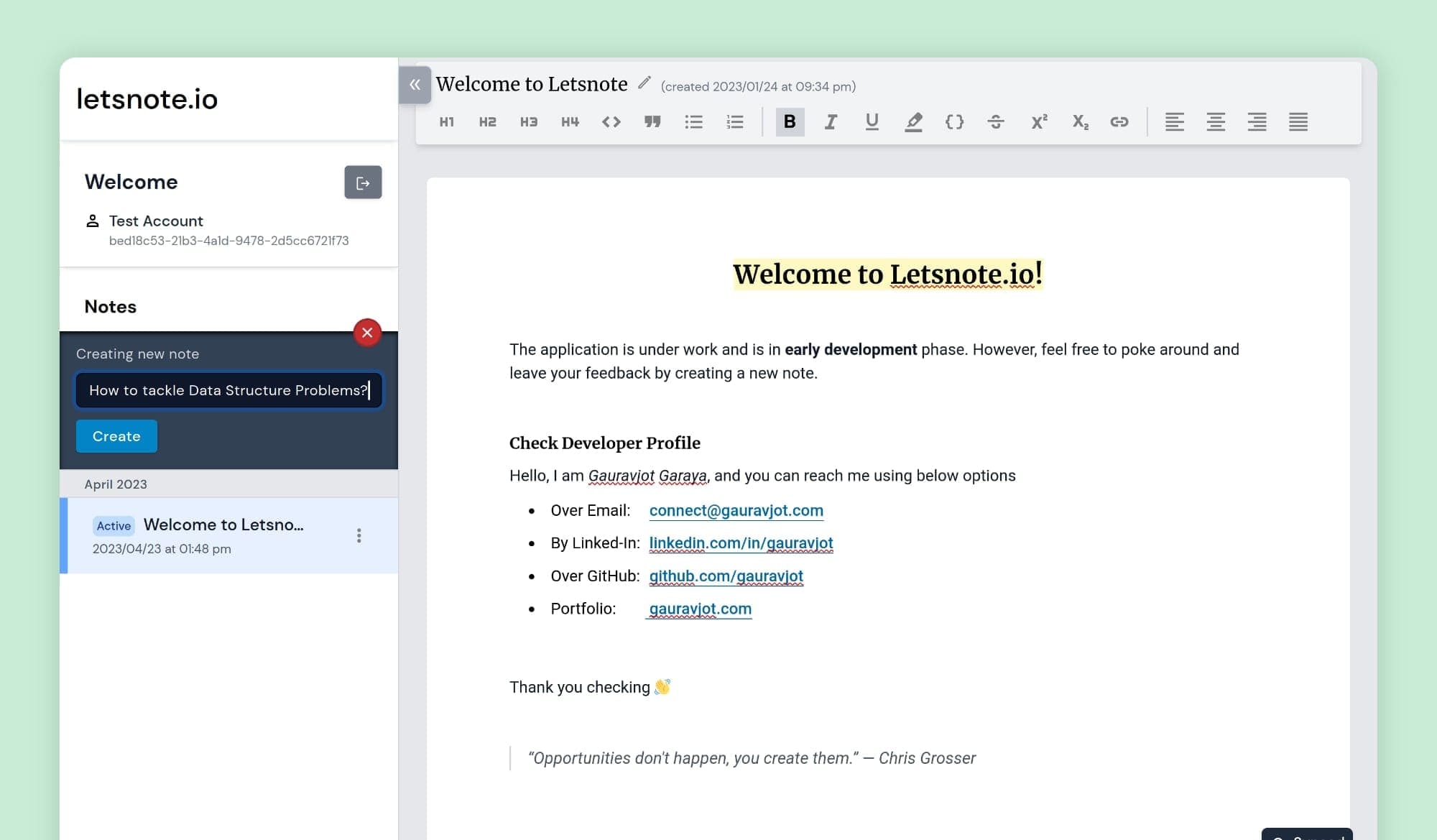This screenshot has width=1437, height=840.
Task: Click the Create button for new note
Action: (116, 435)
